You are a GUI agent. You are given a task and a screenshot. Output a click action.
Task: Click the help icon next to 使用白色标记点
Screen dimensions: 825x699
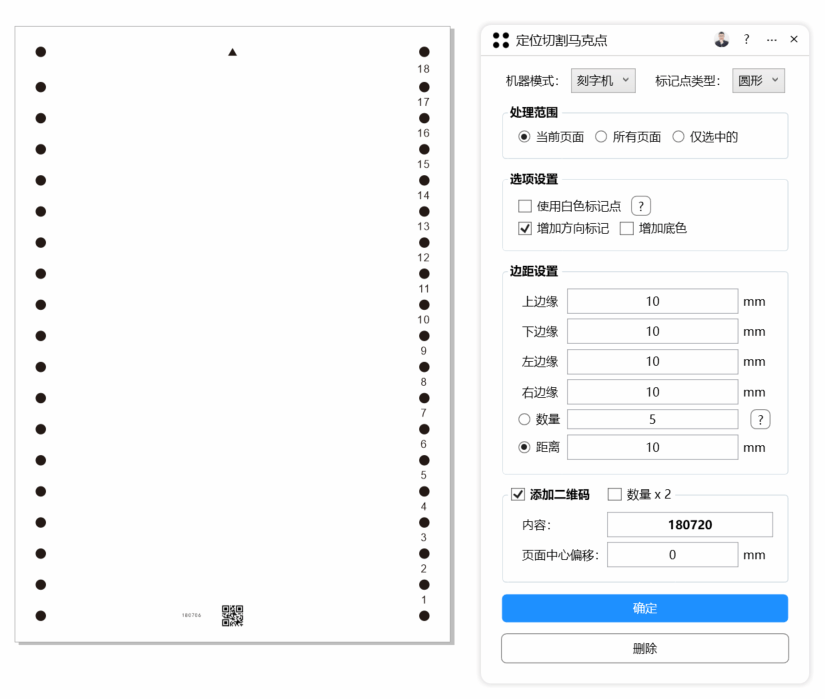[x=641, y=206]
